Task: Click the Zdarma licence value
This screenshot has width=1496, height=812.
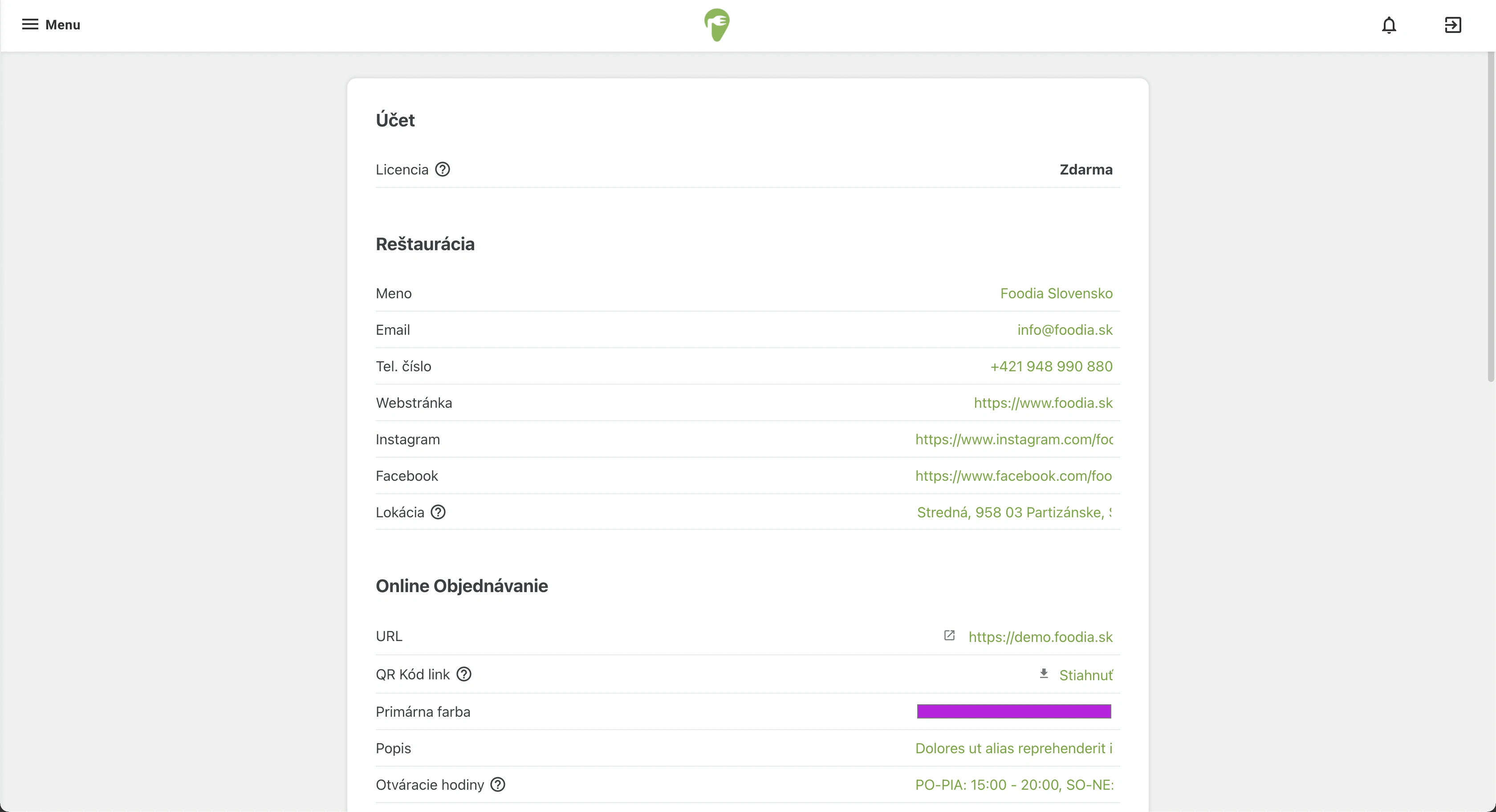Action: (1086, 170)
